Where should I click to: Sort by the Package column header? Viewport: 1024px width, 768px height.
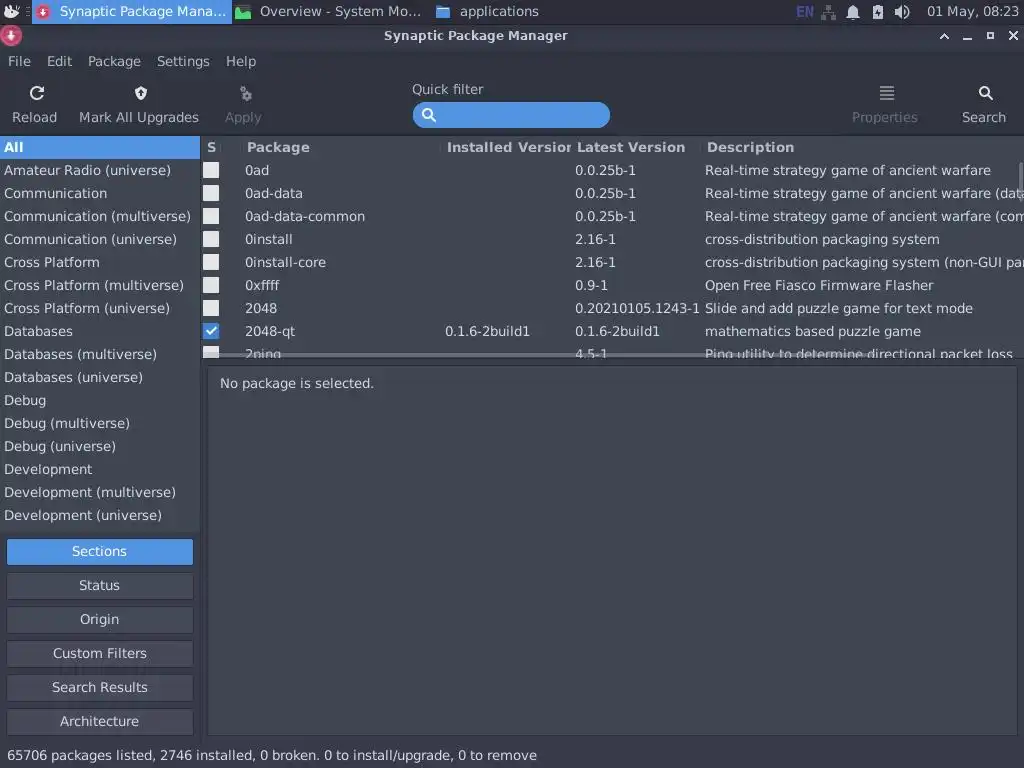point(278,148)
